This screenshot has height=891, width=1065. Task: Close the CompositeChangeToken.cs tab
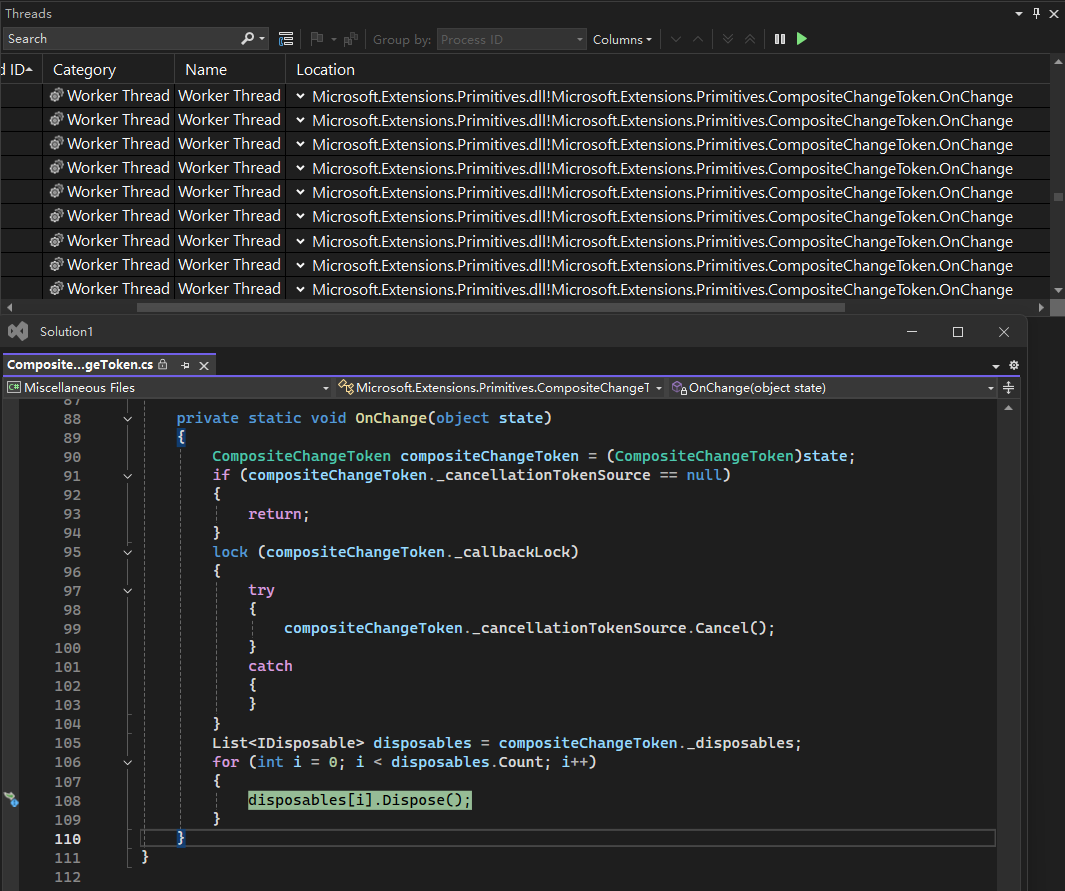(204, 365)
